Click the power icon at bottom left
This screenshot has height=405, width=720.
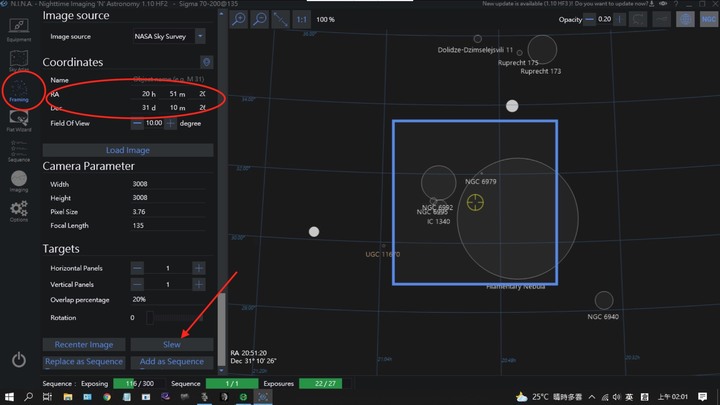(x=19, y=360)
